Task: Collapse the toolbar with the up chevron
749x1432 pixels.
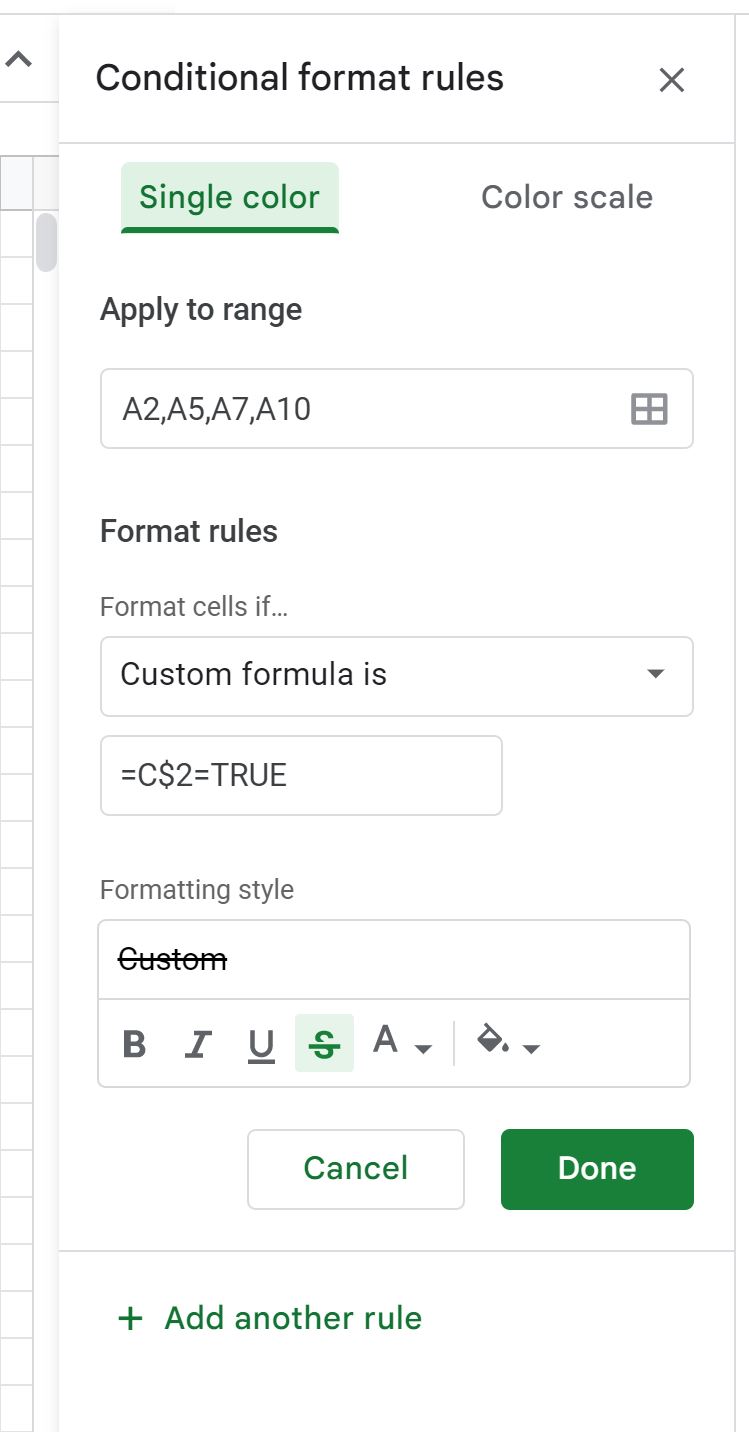Action: coord(18,60)
